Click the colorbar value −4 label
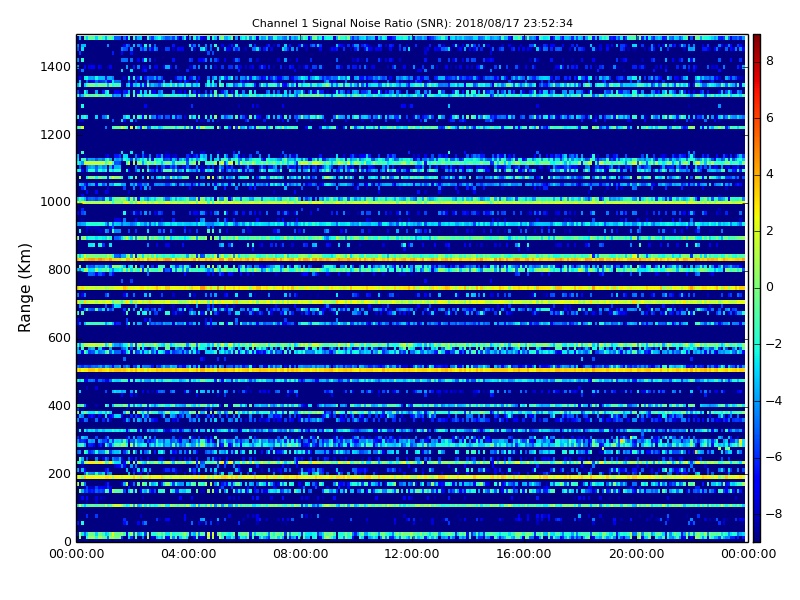The height and width of the screenshot is (600, 800). coord(774,401)
